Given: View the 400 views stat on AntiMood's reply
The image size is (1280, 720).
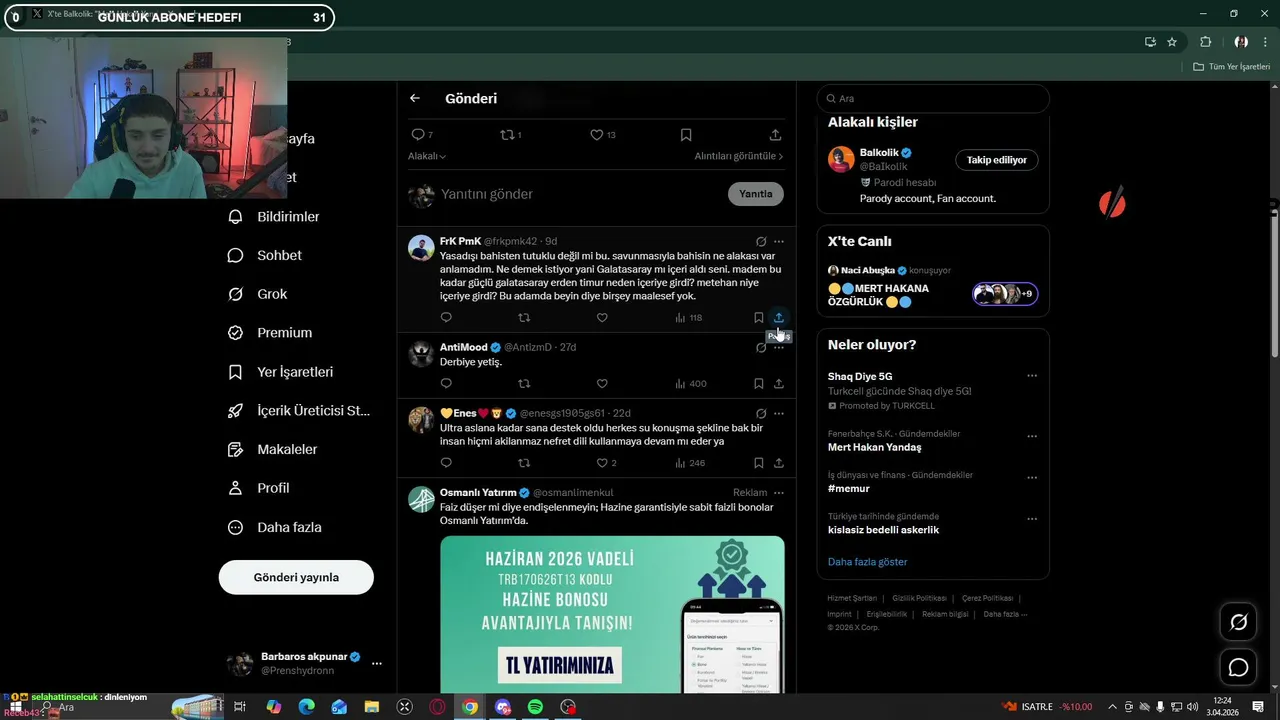Looking at the screenshot, I should pyautogui.click(x=690, y=383).
